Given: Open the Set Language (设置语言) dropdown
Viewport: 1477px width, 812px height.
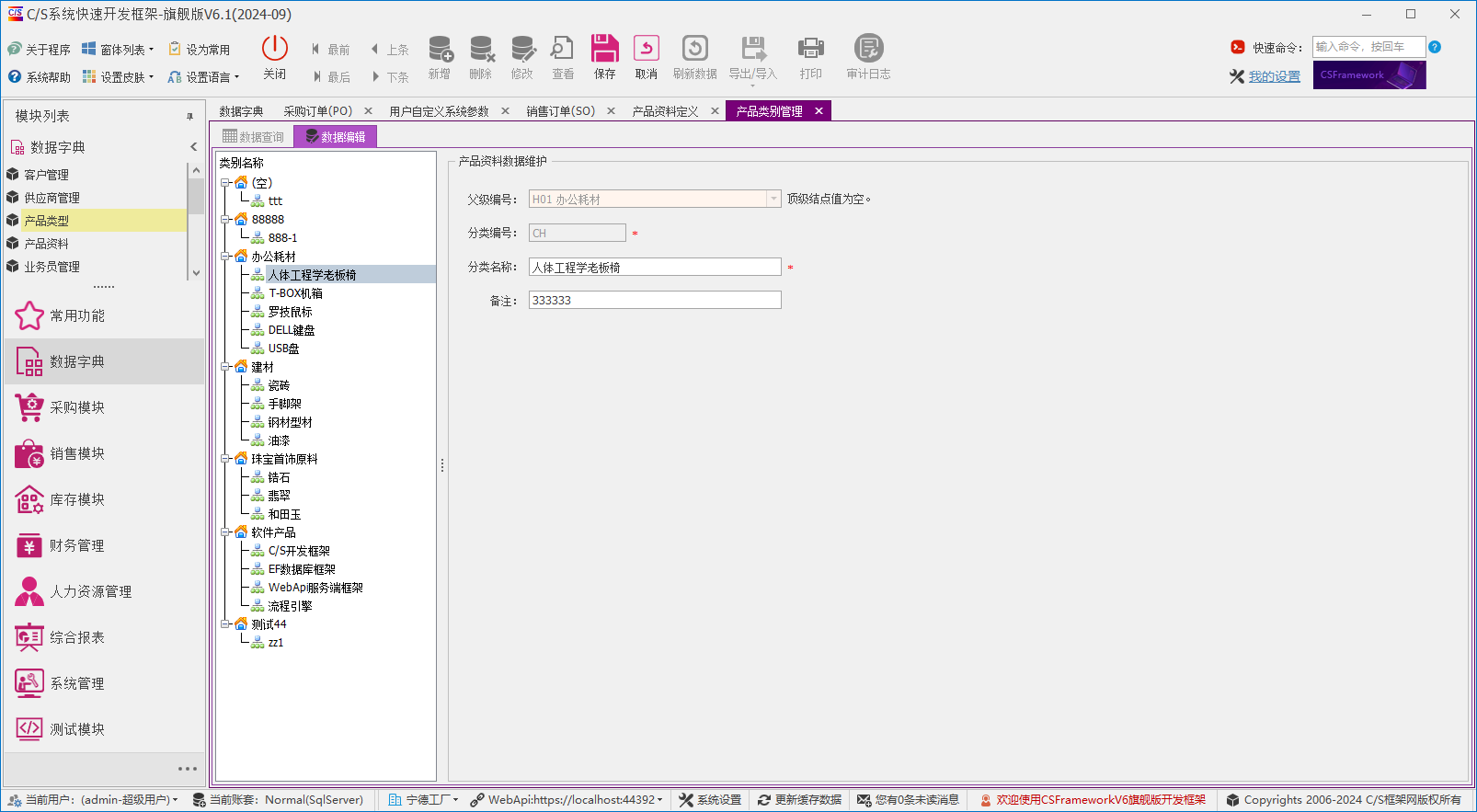Looking at the screenshot, I should point(203,77).
